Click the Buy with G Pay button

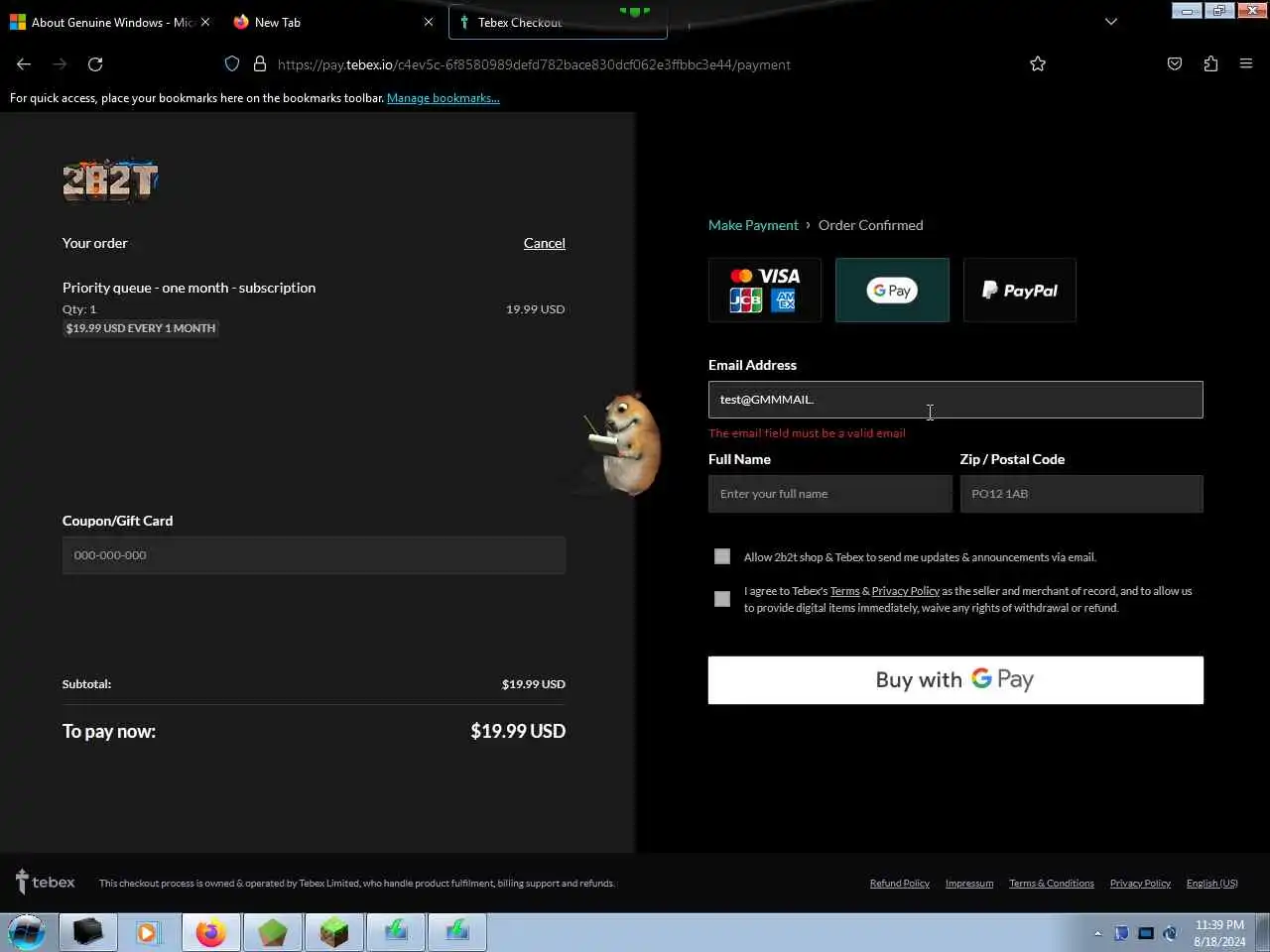[x=955, y=680]
